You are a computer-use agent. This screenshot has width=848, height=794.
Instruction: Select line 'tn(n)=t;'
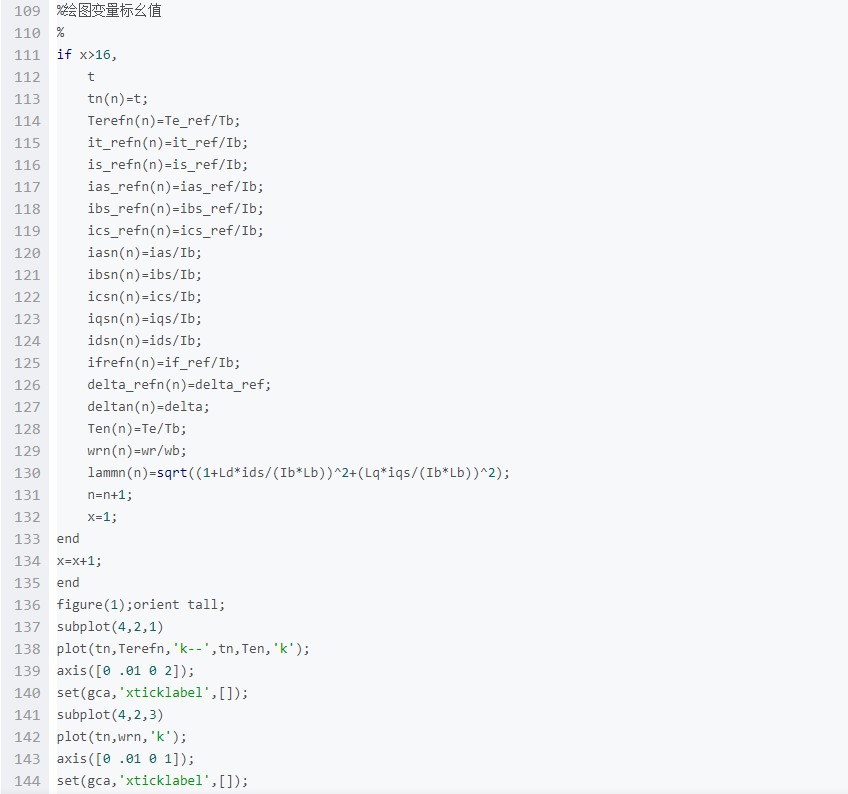(117, 98)
